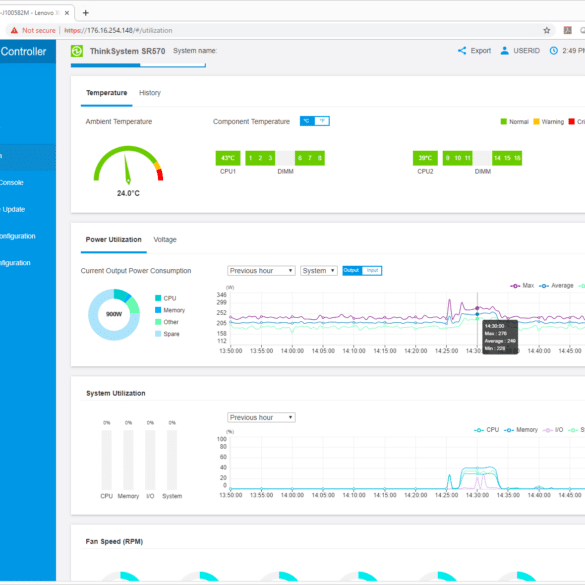The width and height of the screenshot is (585, 585).
Task: Click the Warning yellow legend swatch
Action: pyautogui.click(x=536, y=122)
